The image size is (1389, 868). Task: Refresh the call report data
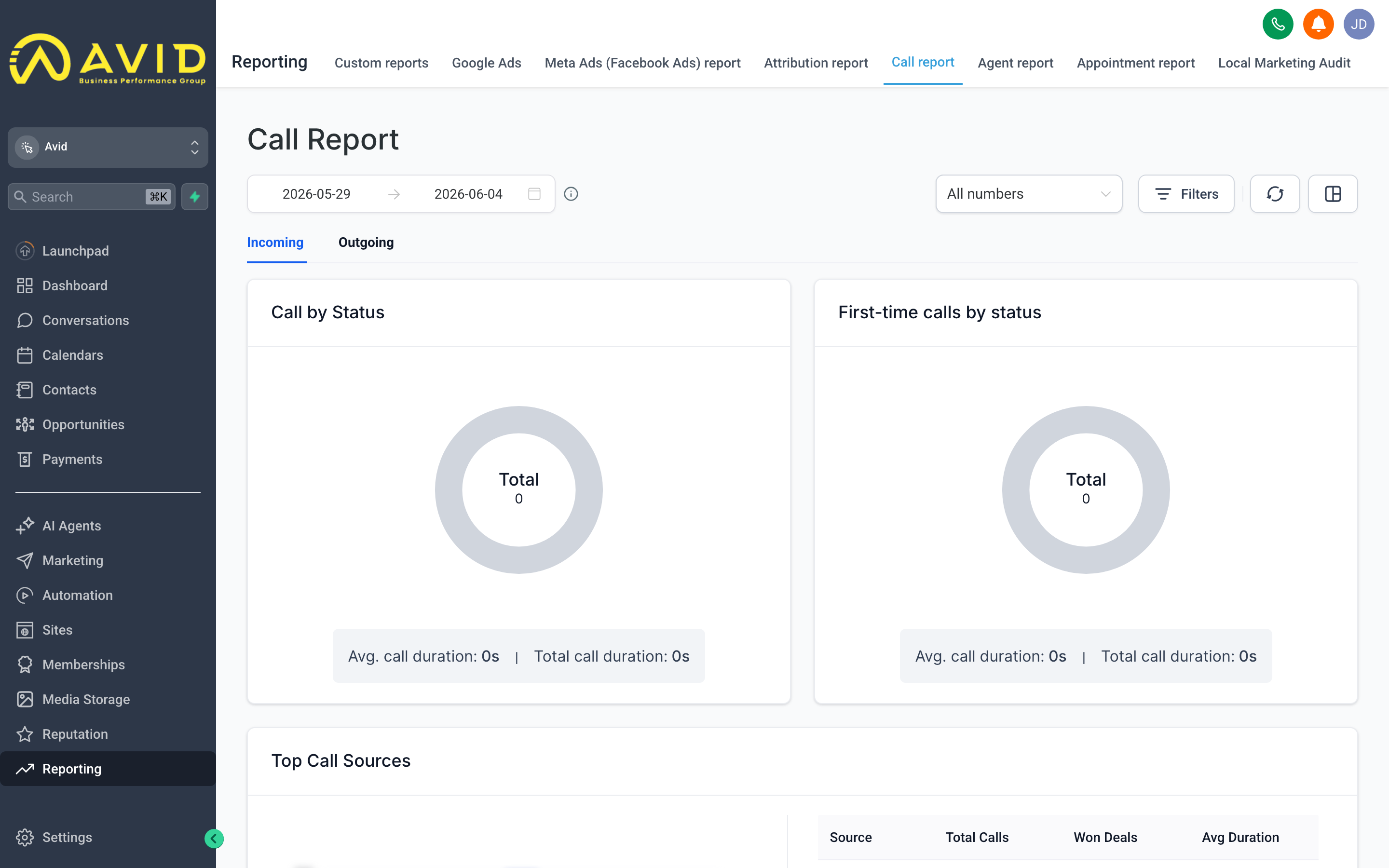(1275, 194)
